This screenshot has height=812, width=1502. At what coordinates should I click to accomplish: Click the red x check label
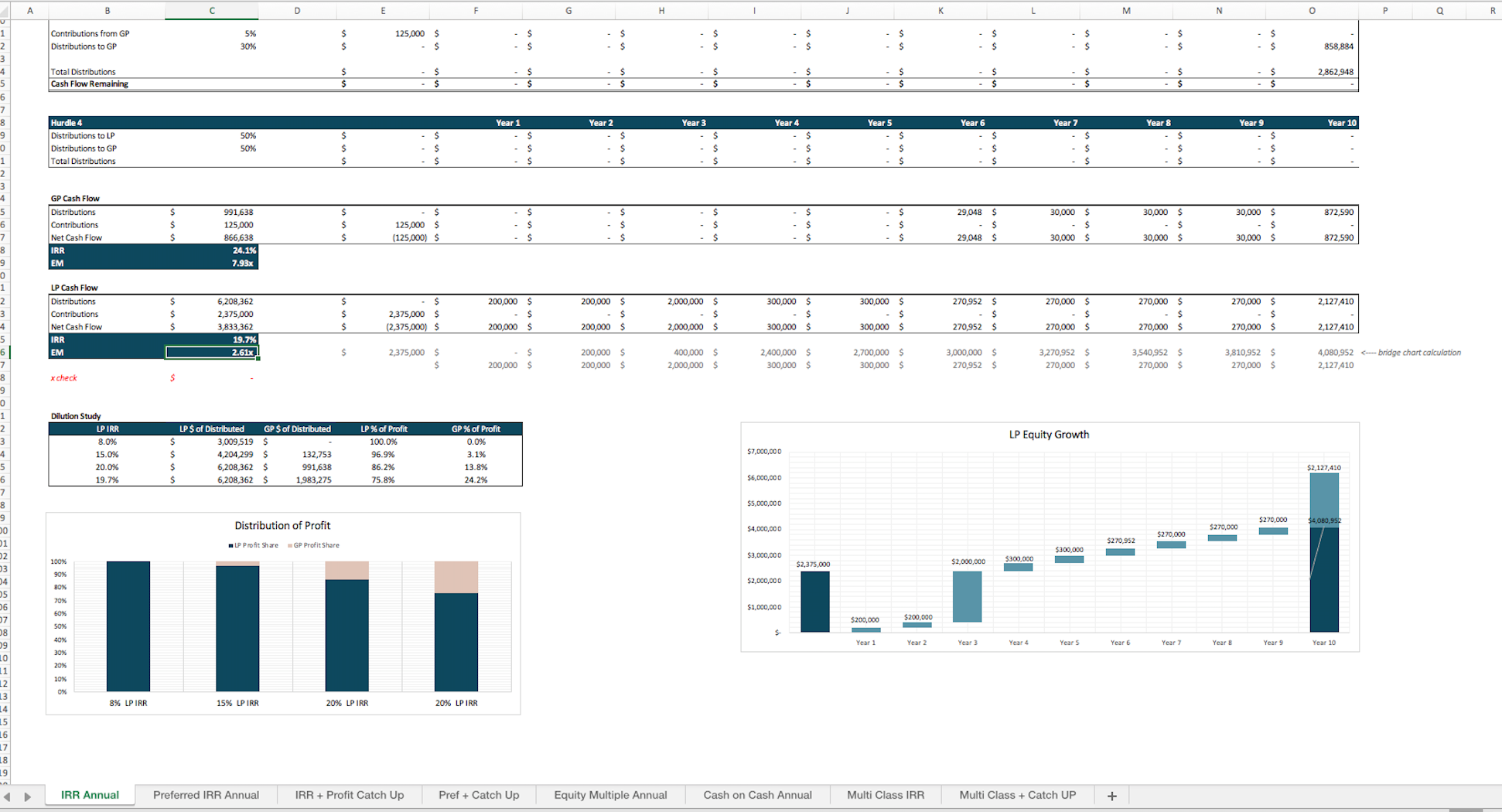pos(63,378)
